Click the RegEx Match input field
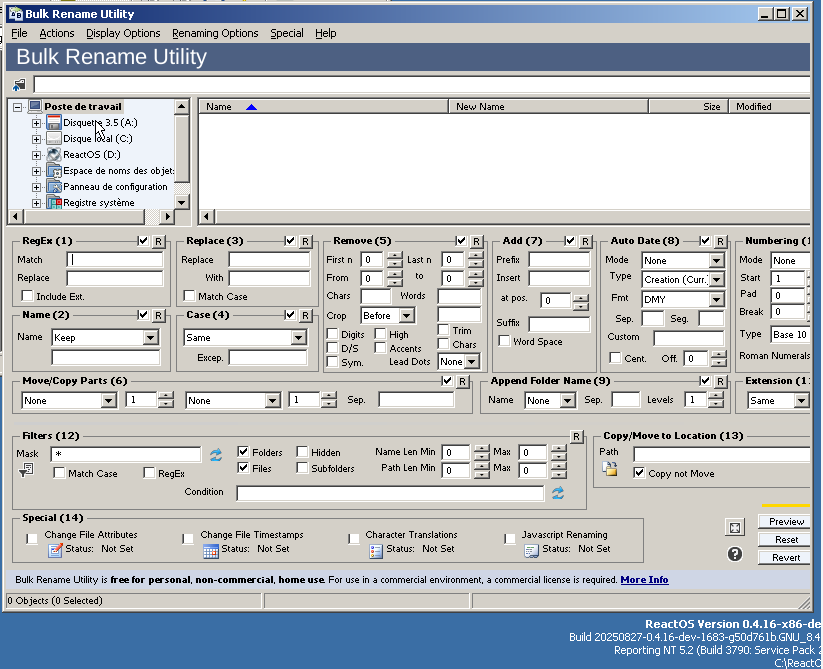823x669 pixels. [115, 260]
